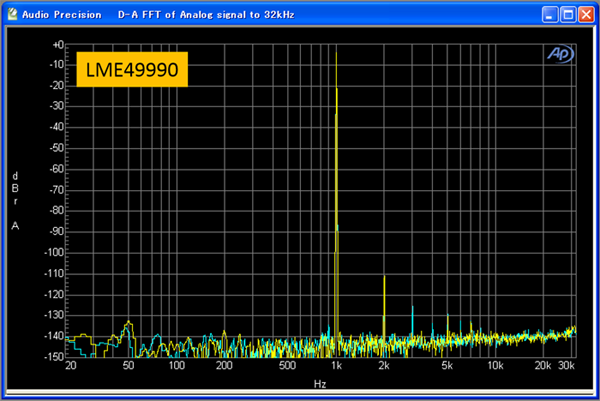
Task: Click the '-100' y-axis label
Action: pyautogui.click(x=54, y=252)
